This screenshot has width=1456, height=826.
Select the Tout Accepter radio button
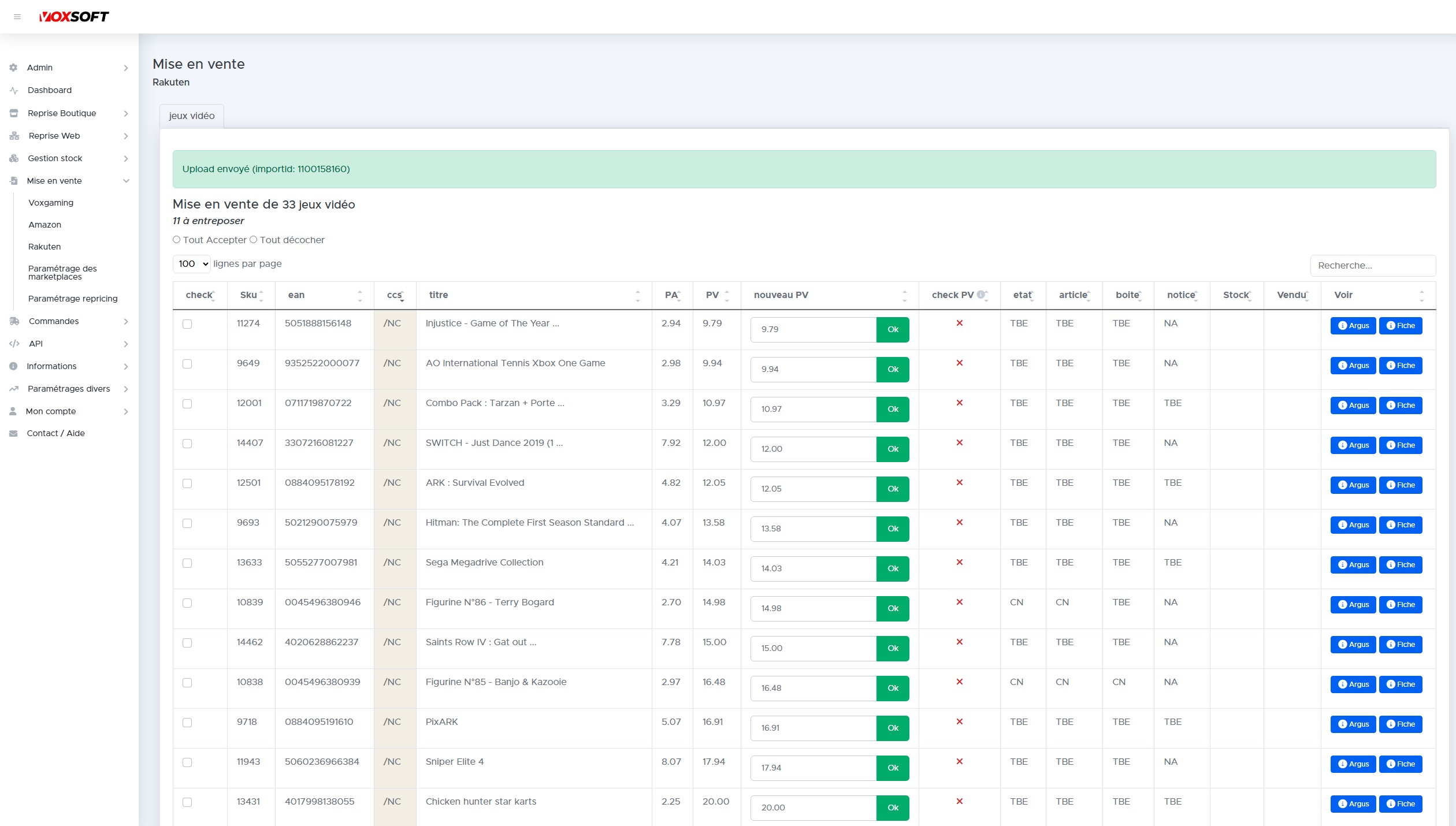(176, 240)
